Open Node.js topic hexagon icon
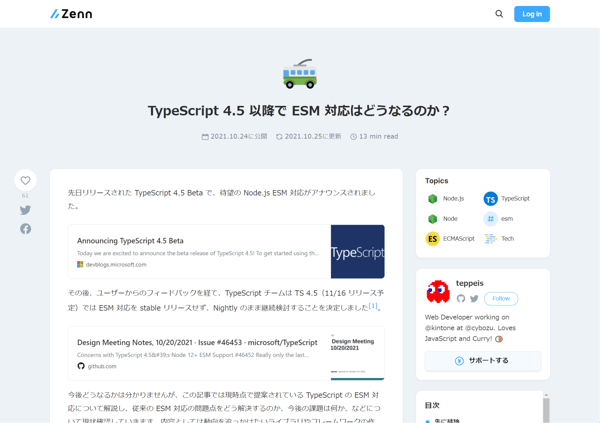The width and height of the screenshot is (600, 423). tap(432, 199)
